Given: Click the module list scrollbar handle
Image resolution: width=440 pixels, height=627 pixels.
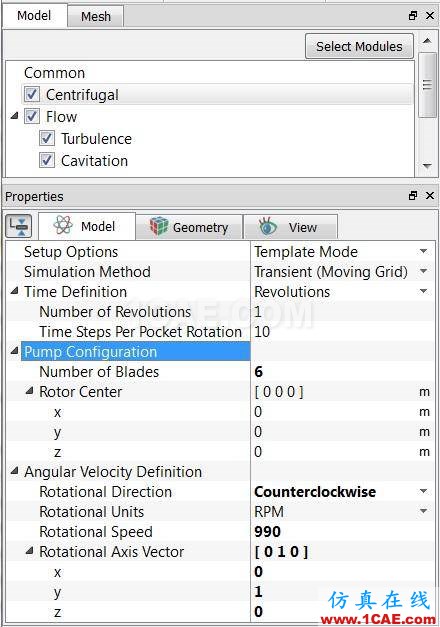Looking at the screenshot, I should (x=427, y=85).
